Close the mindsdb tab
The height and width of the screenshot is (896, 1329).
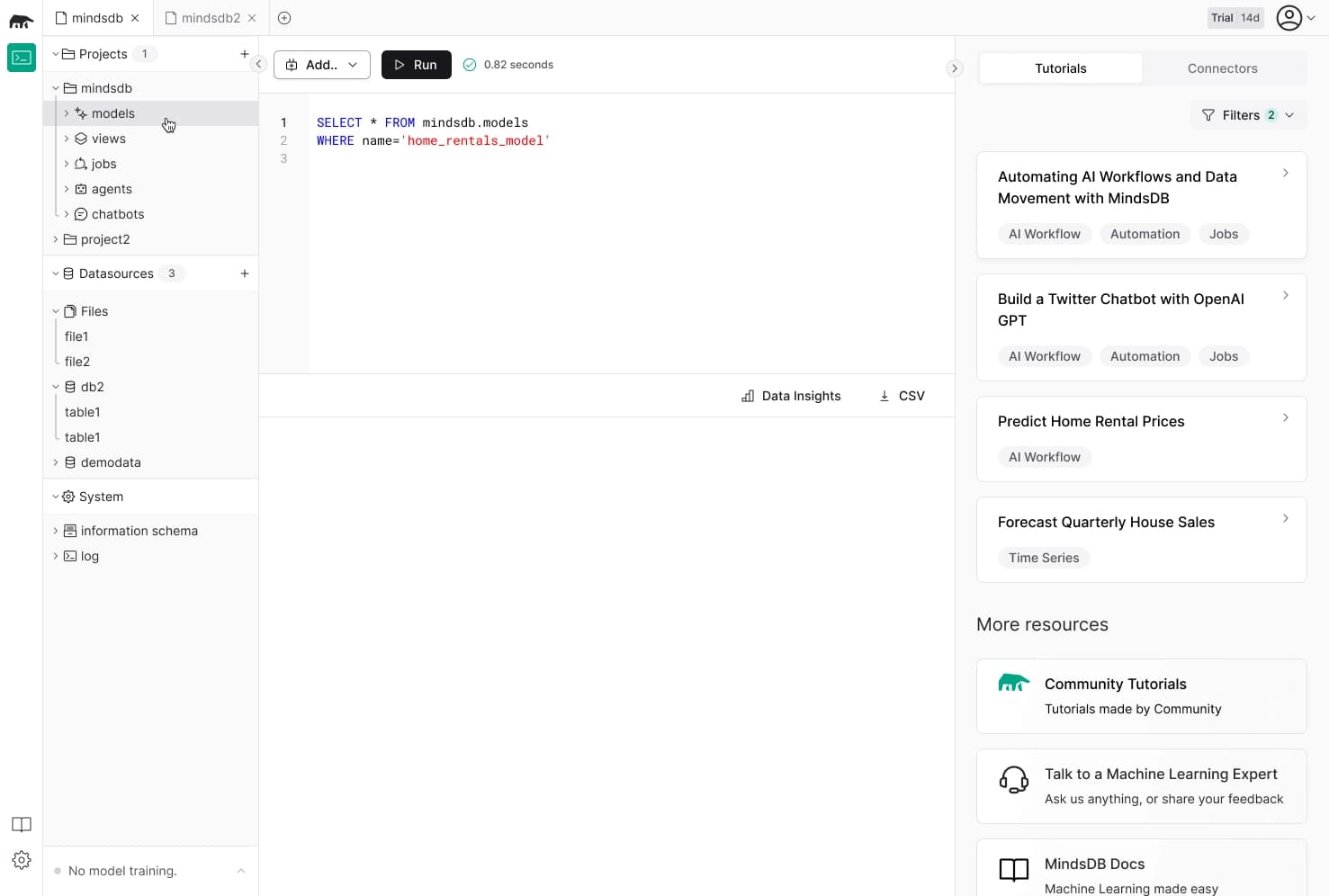(135, 18)
